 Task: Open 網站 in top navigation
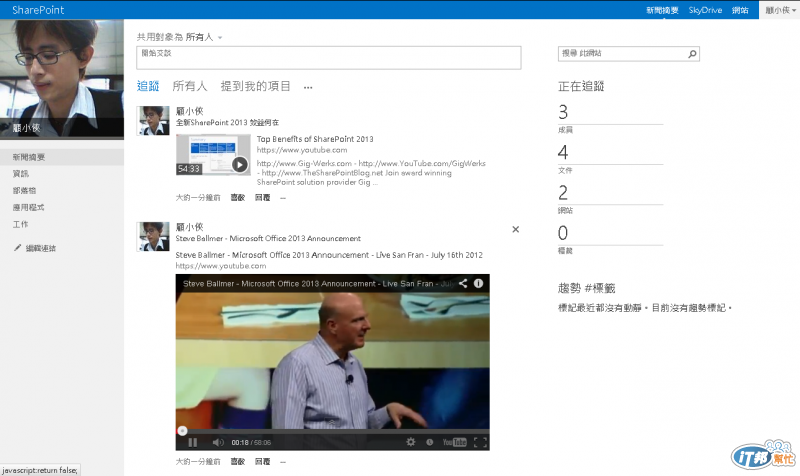pyautogui.click(x=740, y=10)
